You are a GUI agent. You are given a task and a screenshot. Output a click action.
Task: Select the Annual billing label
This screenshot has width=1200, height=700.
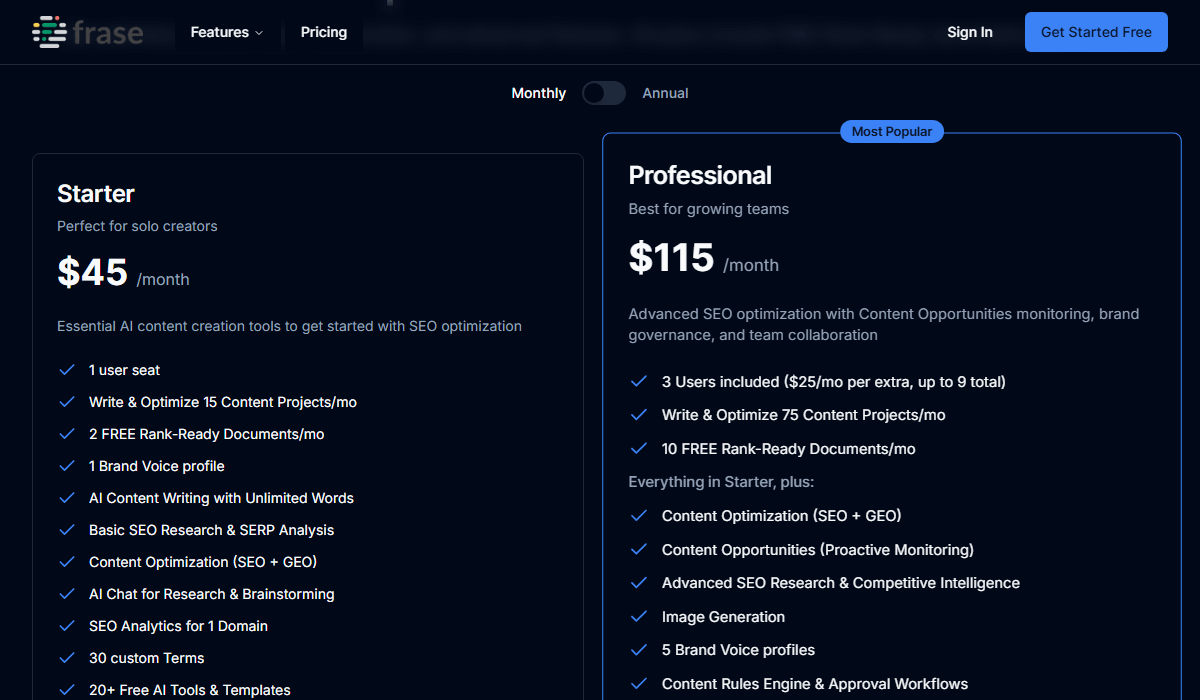click(665, 93)
